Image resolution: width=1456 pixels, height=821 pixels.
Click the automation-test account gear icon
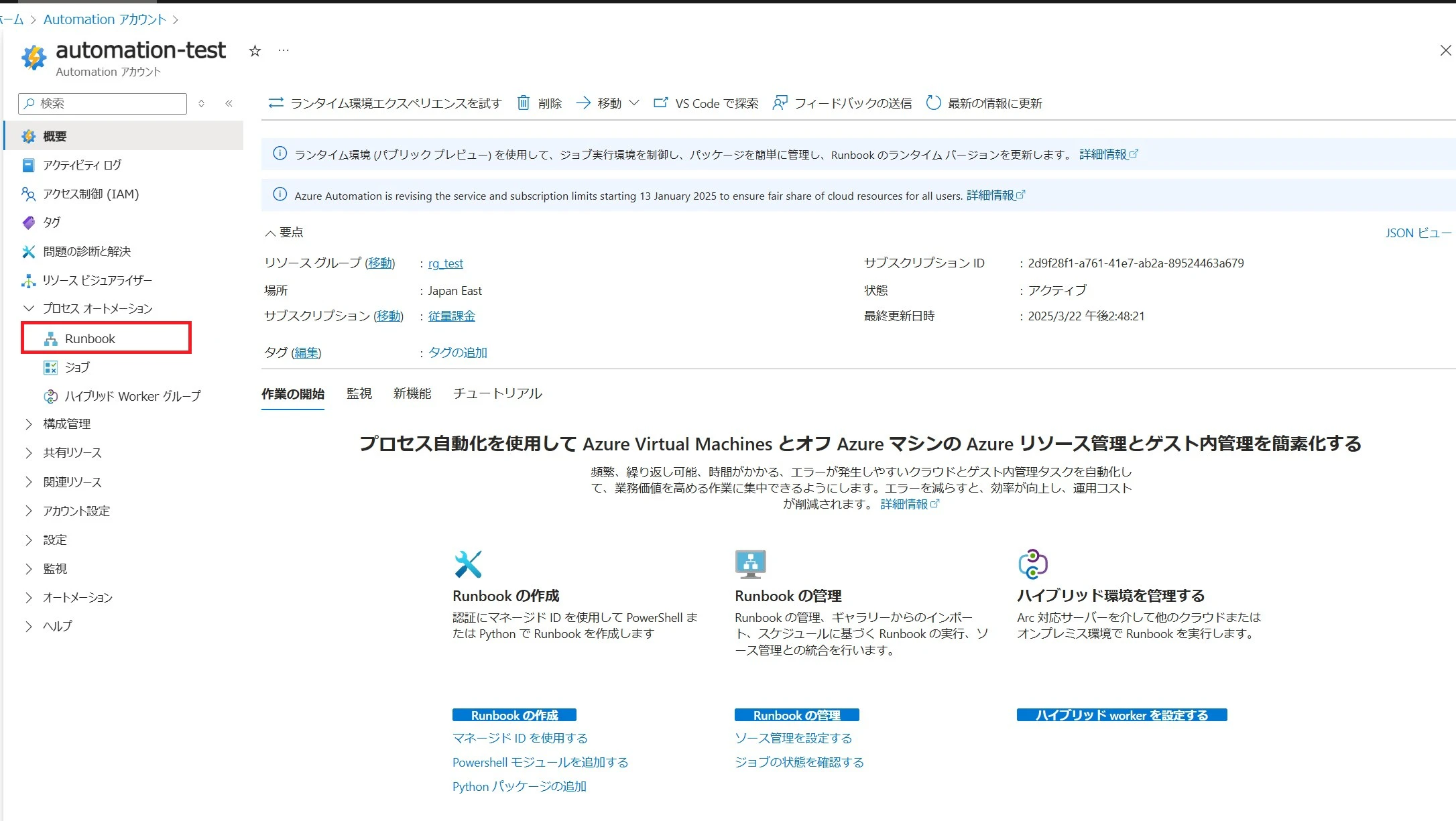pyautogui.click(x=34, y=58)
